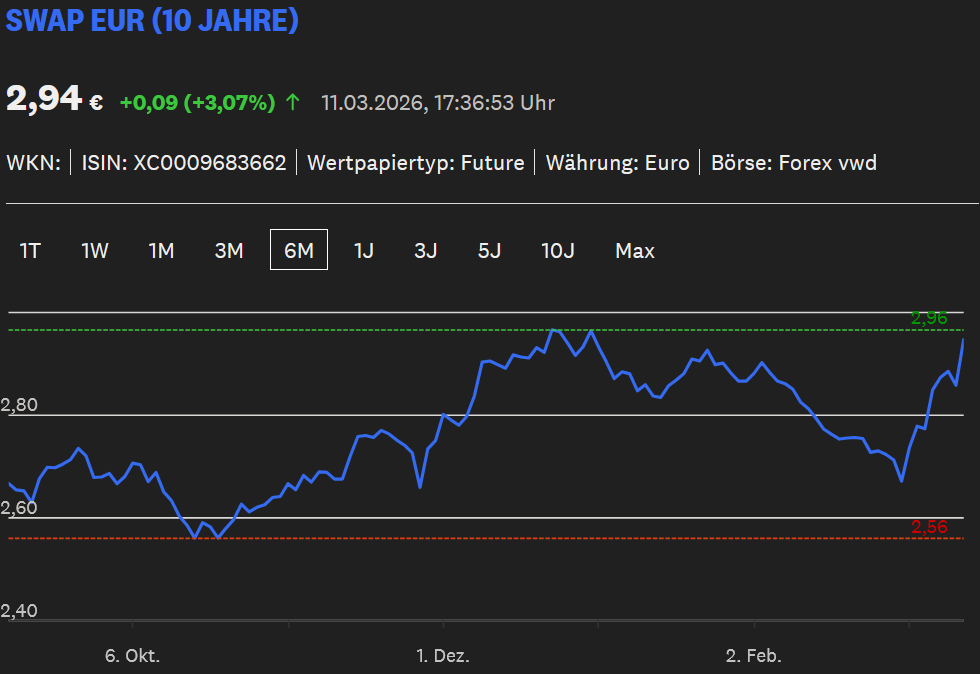Click the chart line's latest end point
980x674 pixels.
tap(962, 340)
